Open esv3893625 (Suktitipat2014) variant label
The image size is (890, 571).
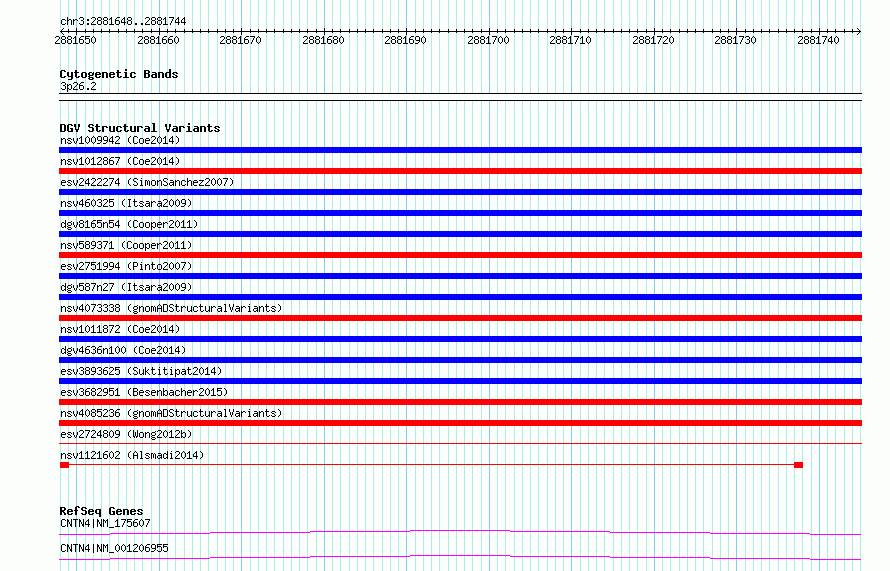coord(141,371)
